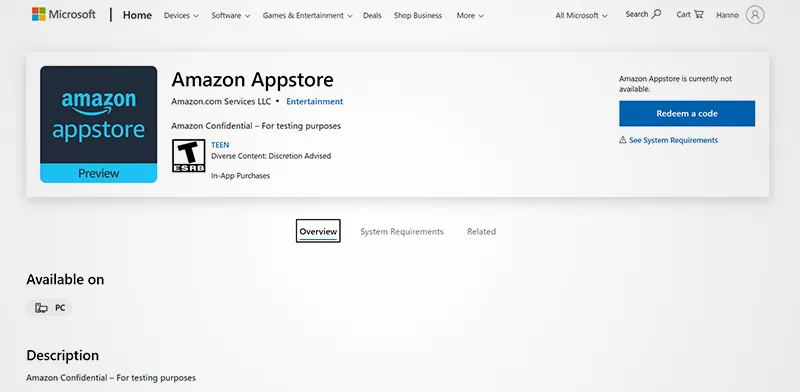Expand the Devices menu
The width and height of the screenshot is (800, 392).
tap(181, 15)
